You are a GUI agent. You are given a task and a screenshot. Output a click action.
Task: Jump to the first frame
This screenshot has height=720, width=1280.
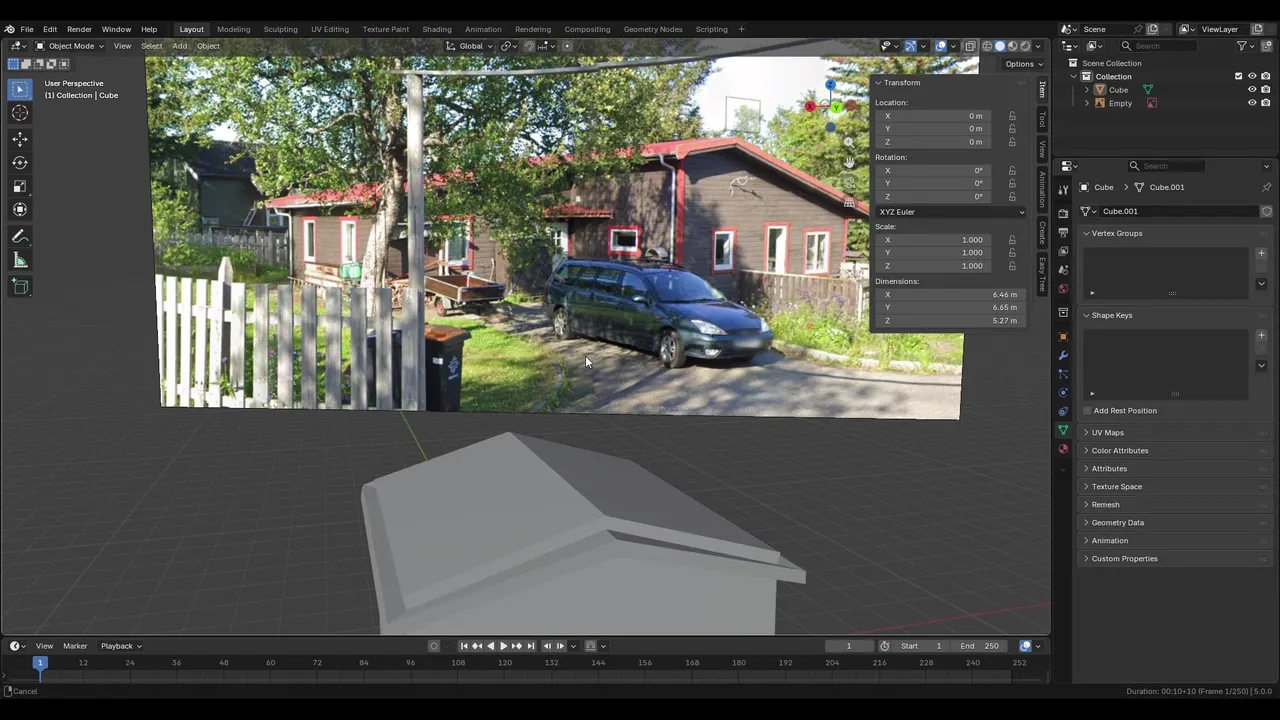point(463,646)
